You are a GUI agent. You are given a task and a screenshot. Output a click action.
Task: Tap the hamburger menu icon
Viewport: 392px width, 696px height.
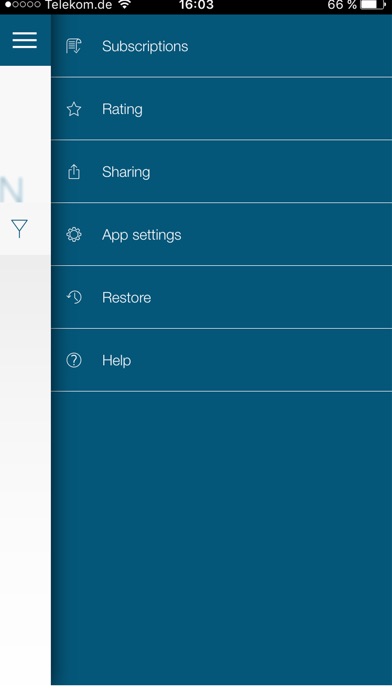tap(25, 40)
